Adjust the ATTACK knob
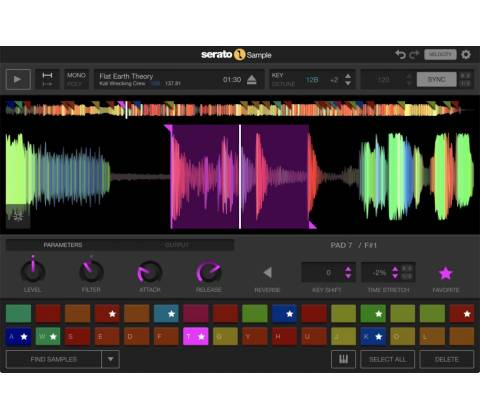Viewport: 480px width, 420px height. (150, 272)
